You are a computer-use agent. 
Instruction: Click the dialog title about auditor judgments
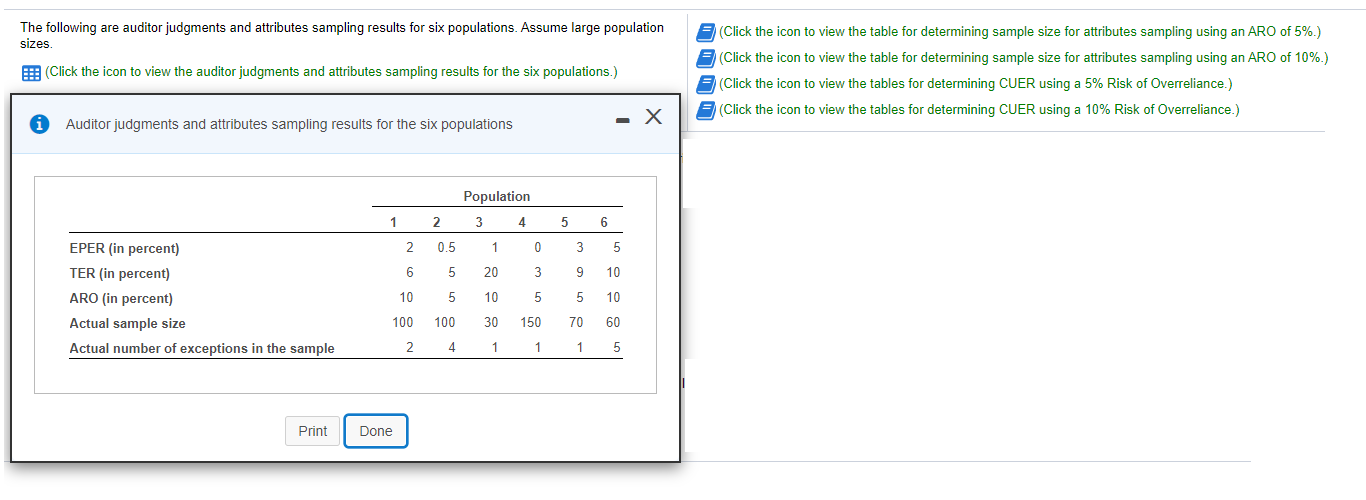[x=289, y=124]
